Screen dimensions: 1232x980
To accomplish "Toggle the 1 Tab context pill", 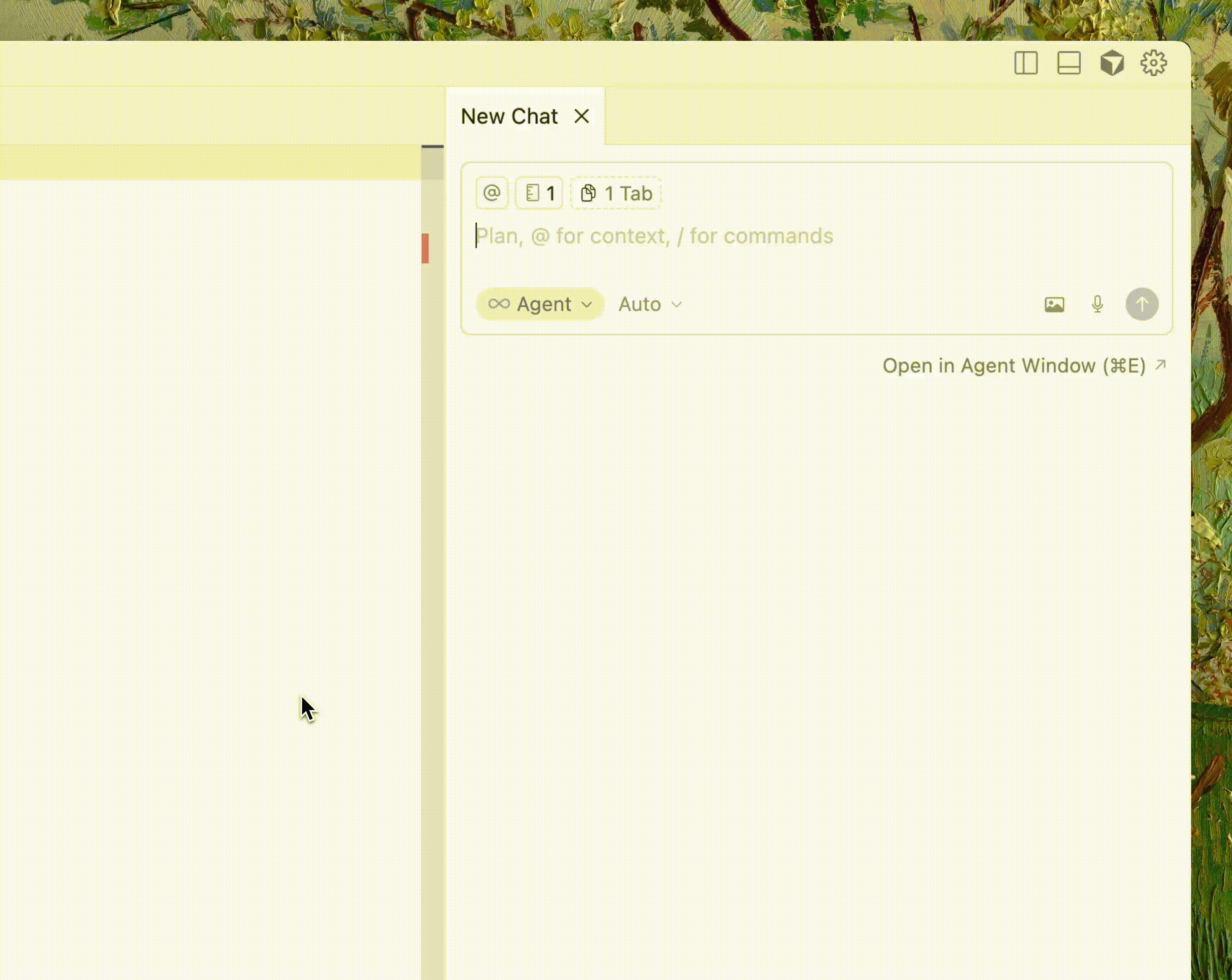I will pos(616,193).
